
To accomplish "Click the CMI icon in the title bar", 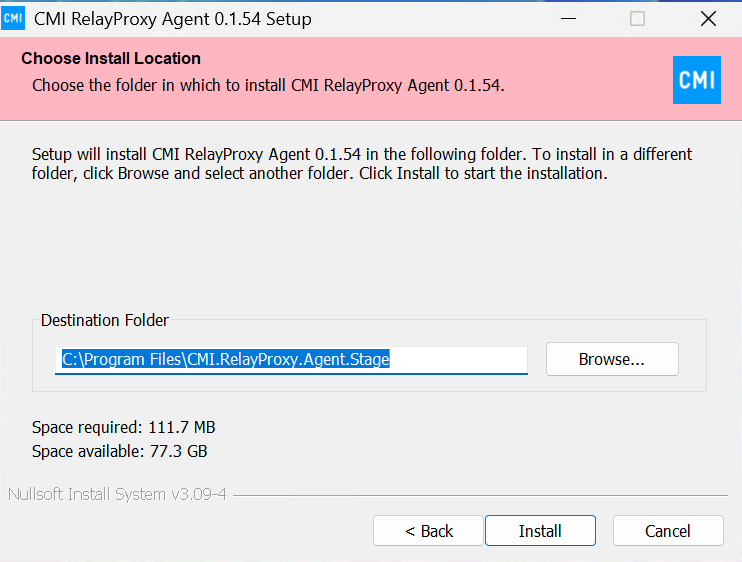I will 13,18.
